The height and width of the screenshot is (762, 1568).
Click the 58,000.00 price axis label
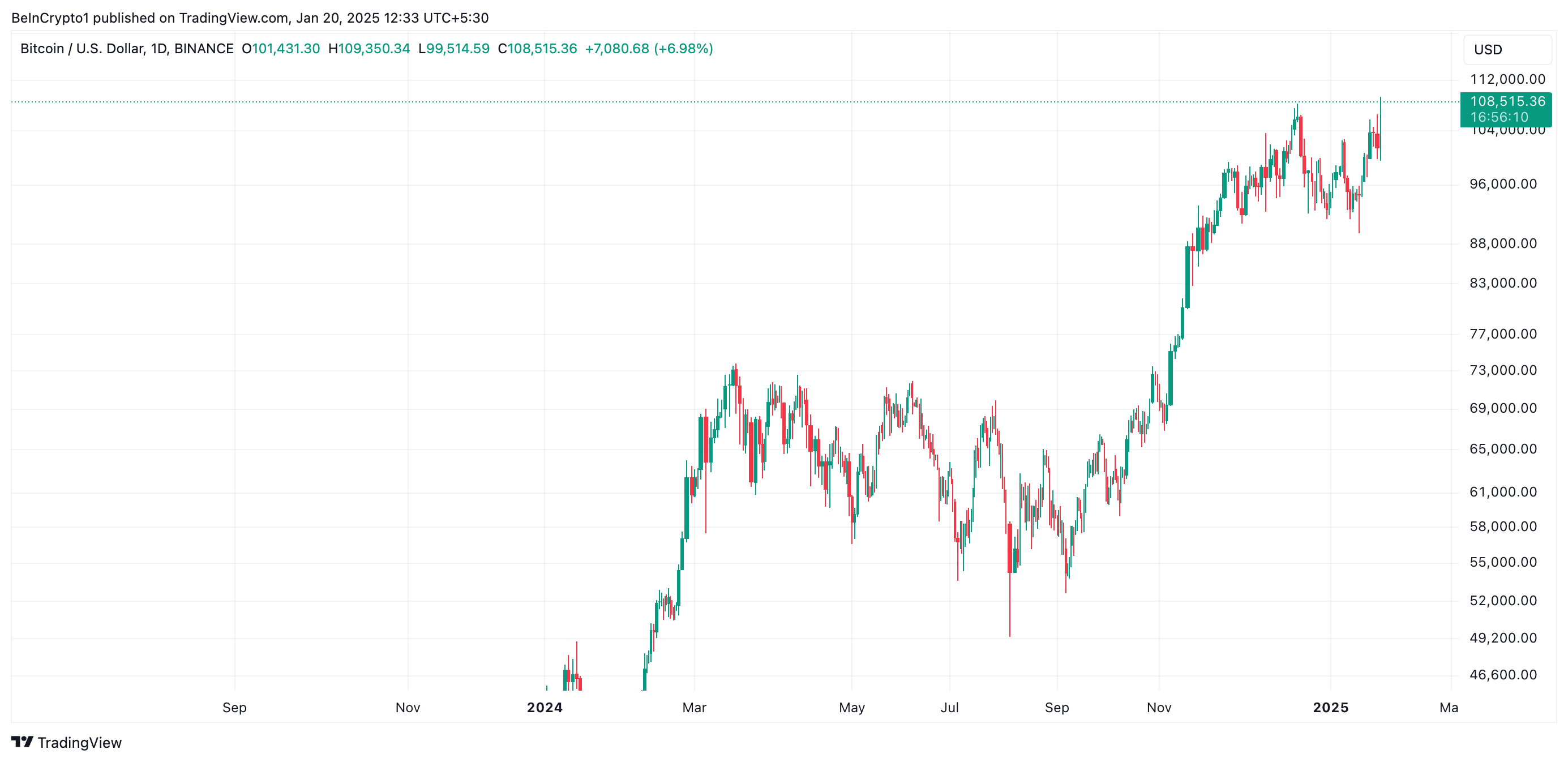pos(1503,526)
